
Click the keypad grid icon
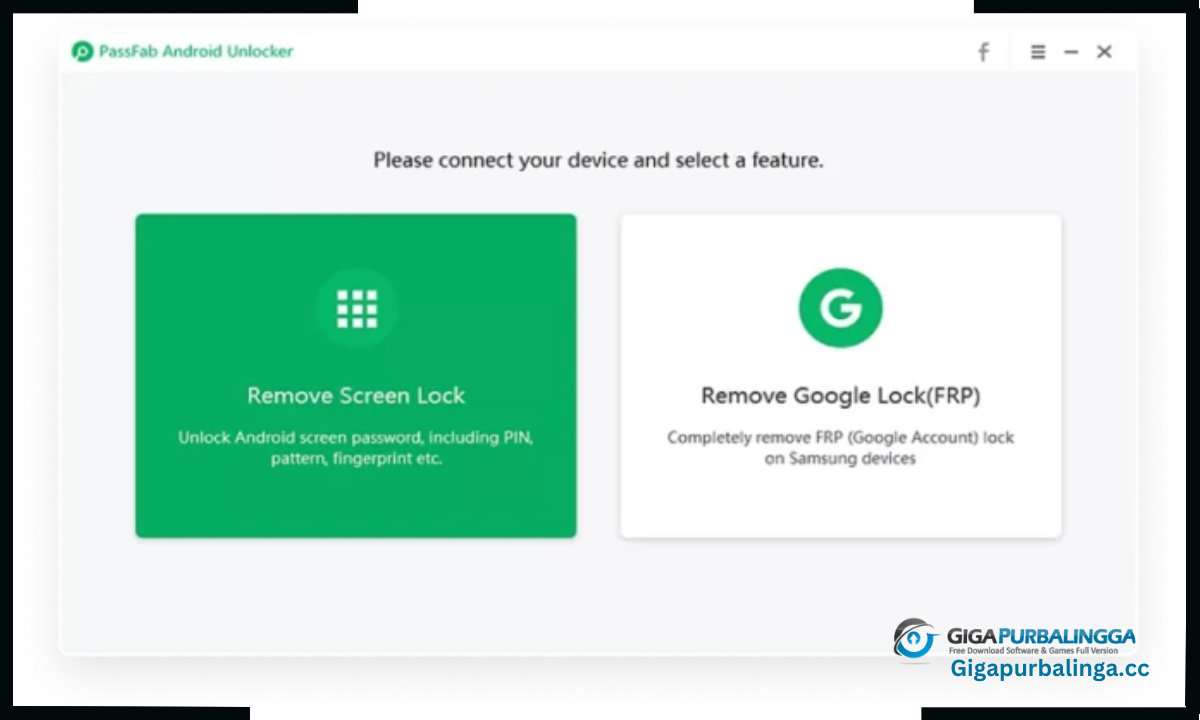coord(357,309)
